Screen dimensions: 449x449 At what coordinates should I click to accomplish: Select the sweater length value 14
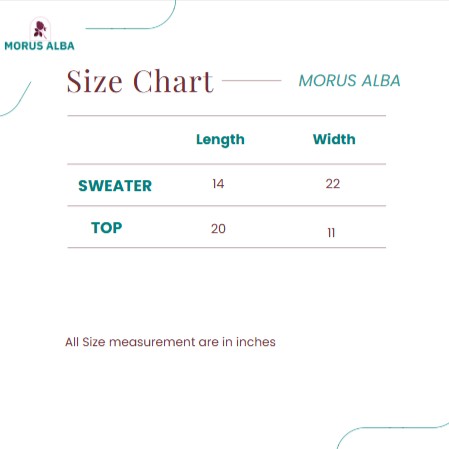tap(218, 184)
